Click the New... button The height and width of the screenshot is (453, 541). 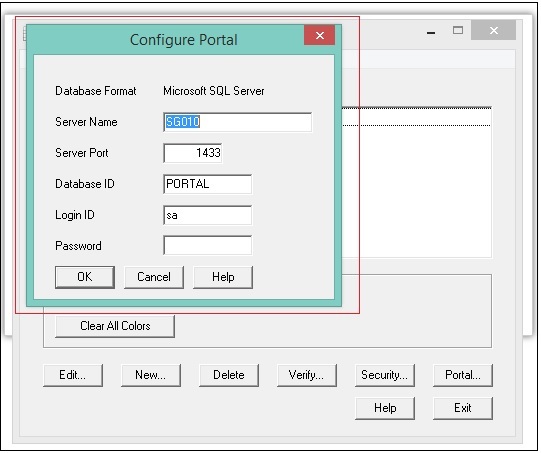[151, 375]
